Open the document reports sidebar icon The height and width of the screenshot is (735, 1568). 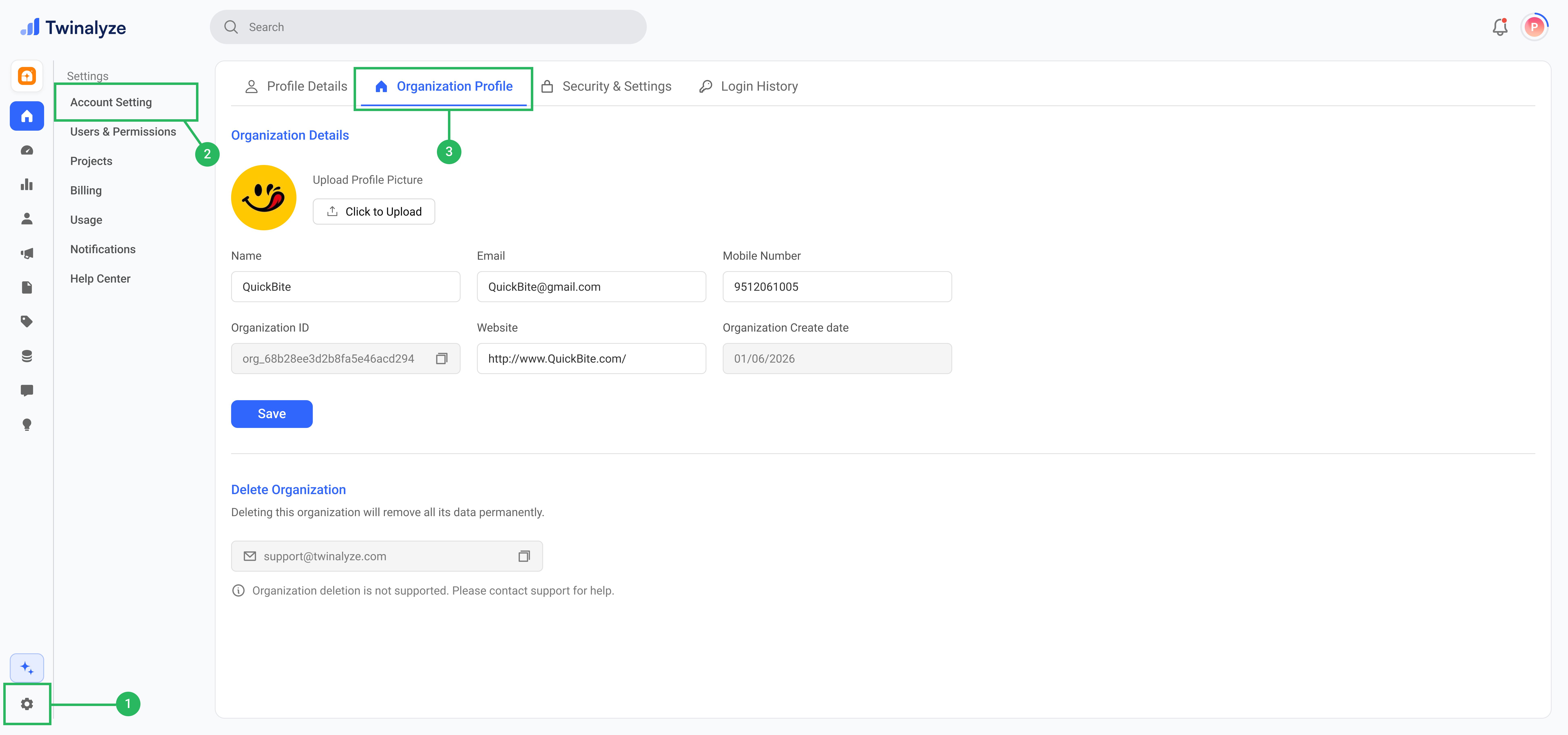coord(27,287)
